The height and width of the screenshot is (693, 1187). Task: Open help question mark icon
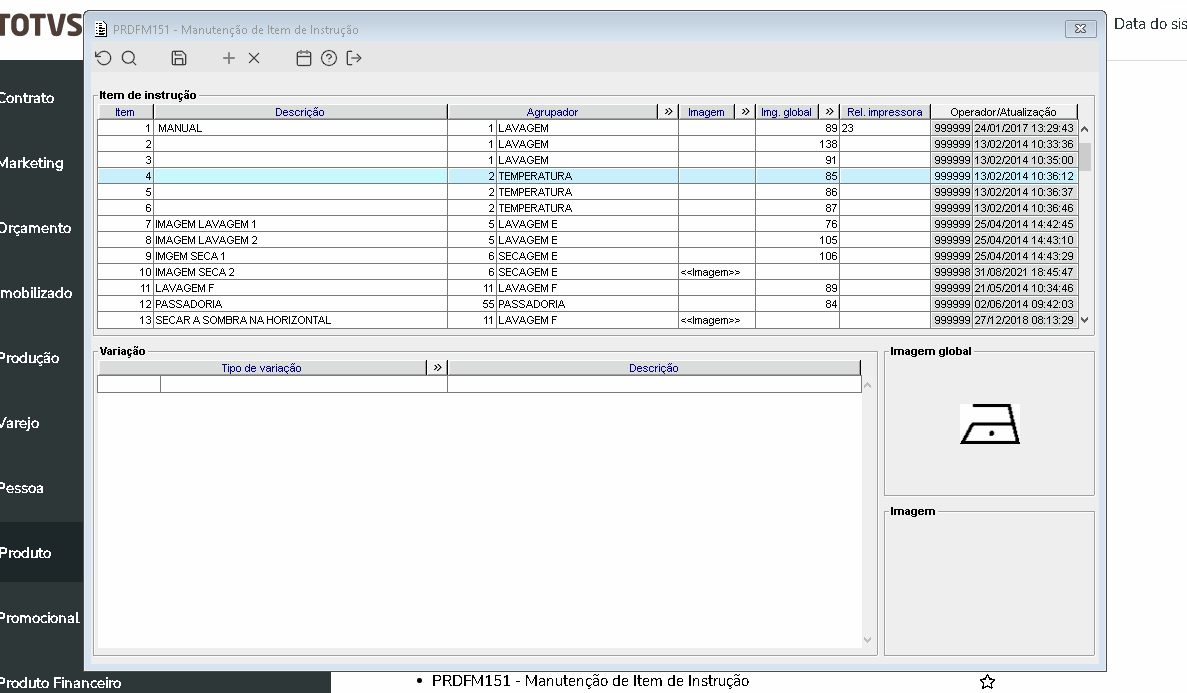click(x=329, y=58)
